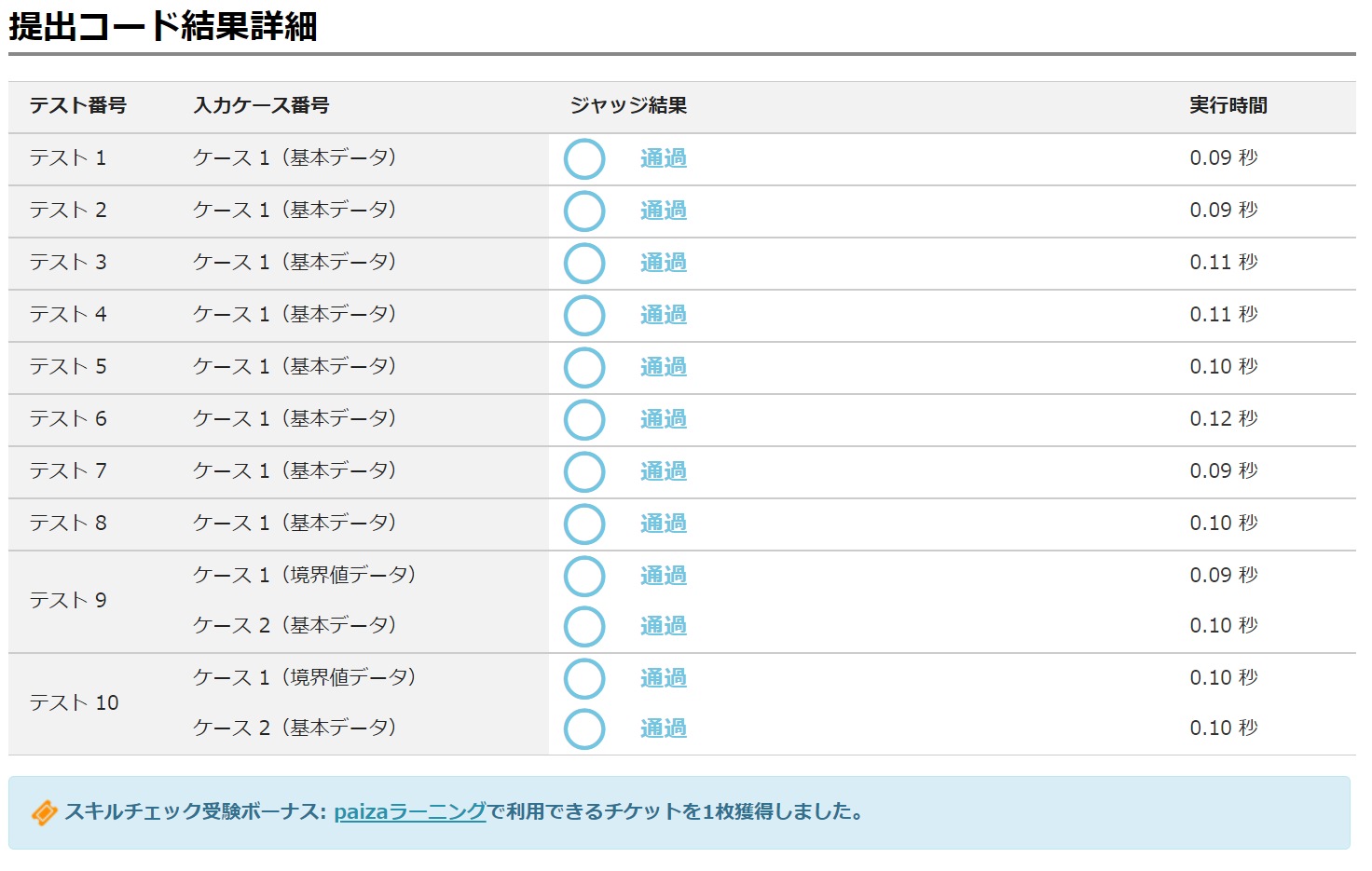Click the pass circle icon for Test 7
The width and height of the screenshot is (1372, 871).
(584, 472)
